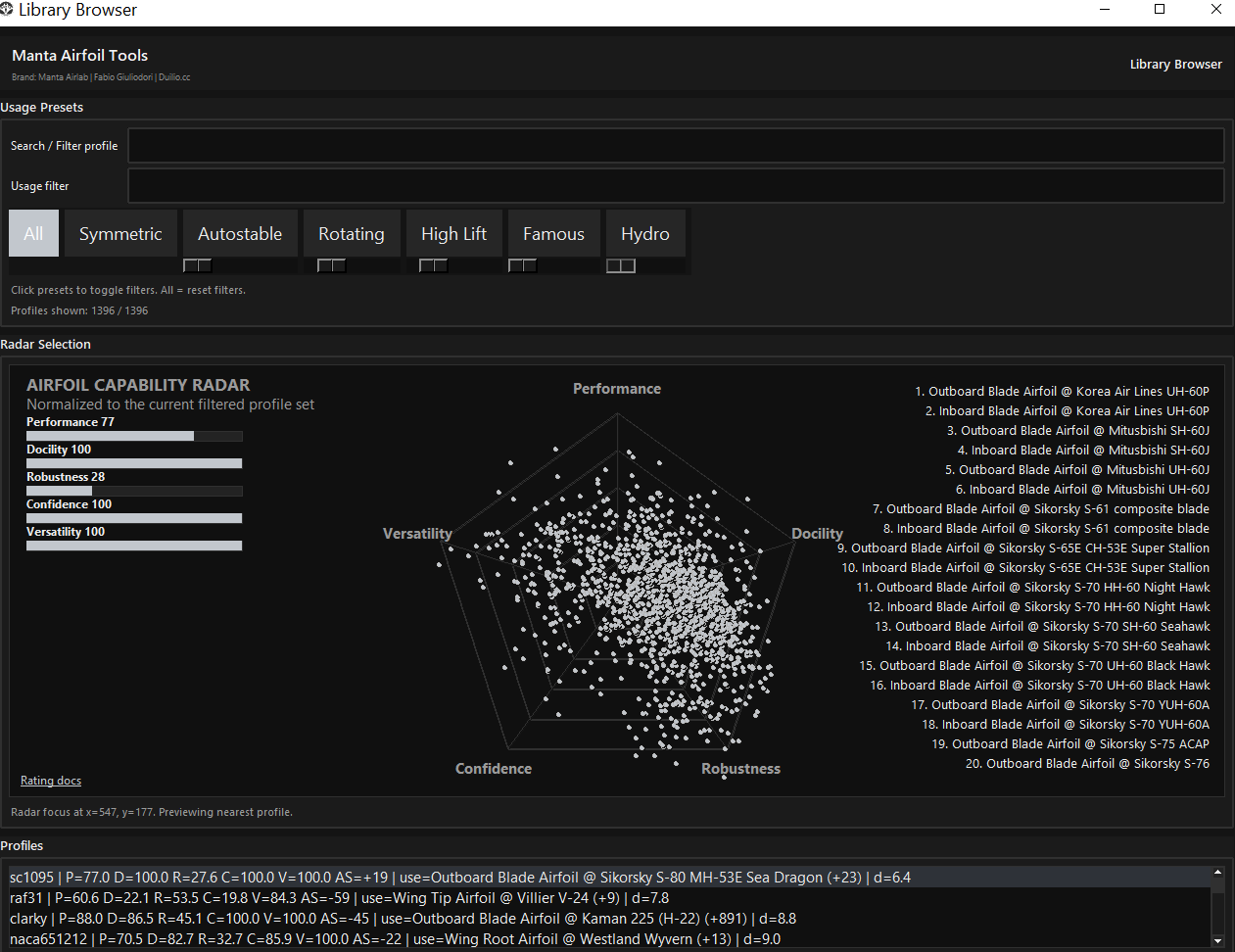Apply the Hydro preset filter
Image resolution: width=1235 pixels, height=952 pixels.
pos(645,233)
